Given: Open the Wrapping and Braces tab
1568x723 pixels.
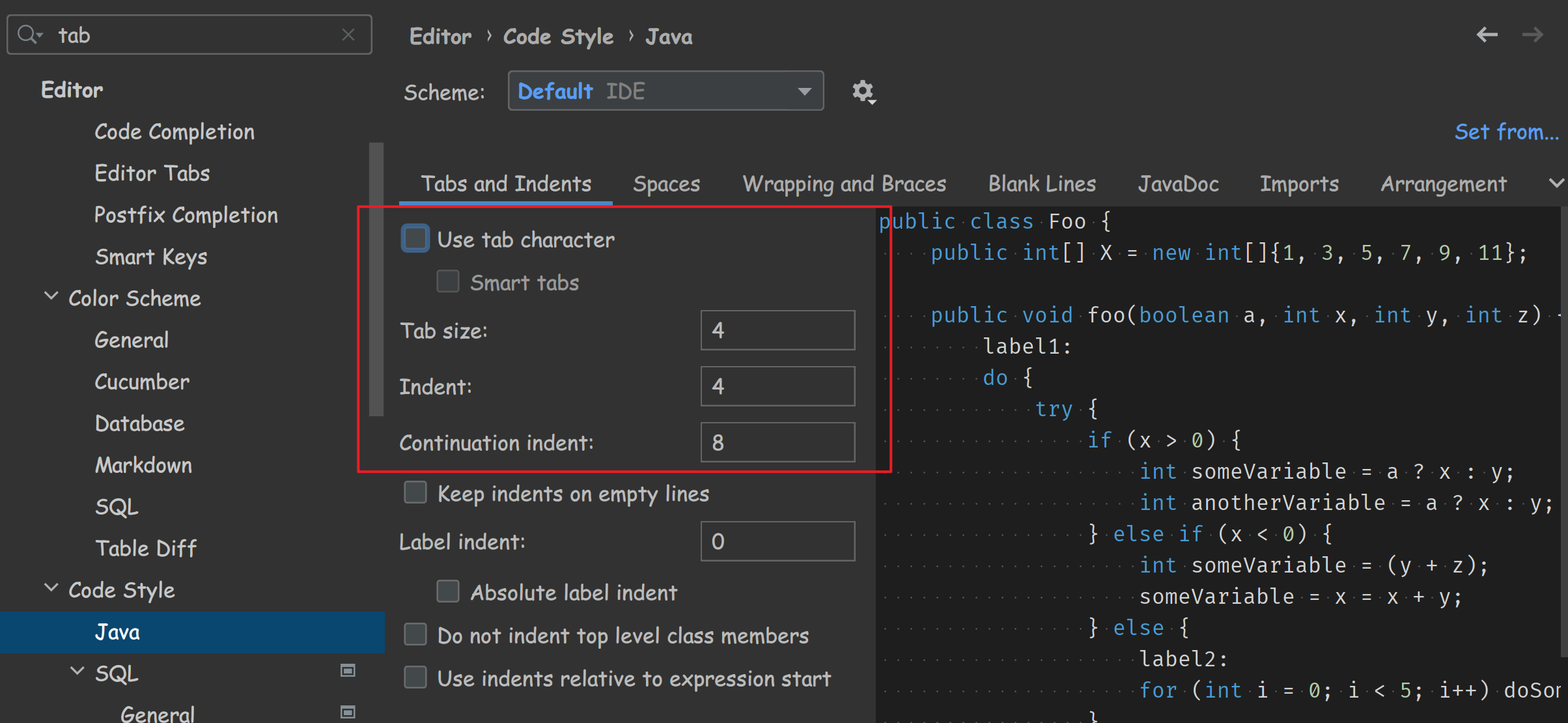Looking at the screenshot, I should pos(844,184).
